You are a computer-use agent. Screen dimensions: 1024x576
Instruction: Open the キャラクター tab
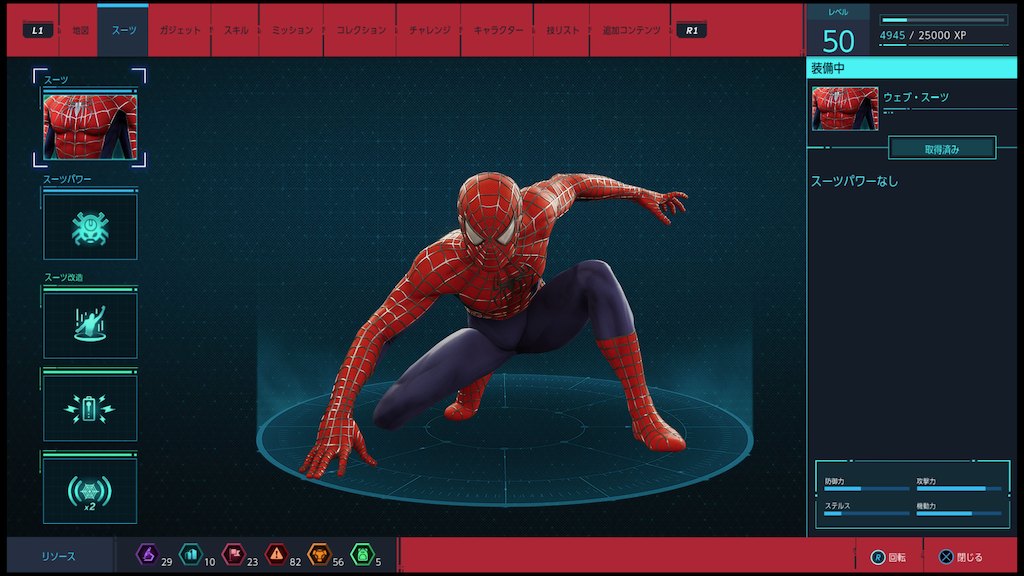[x=498, y=30]
